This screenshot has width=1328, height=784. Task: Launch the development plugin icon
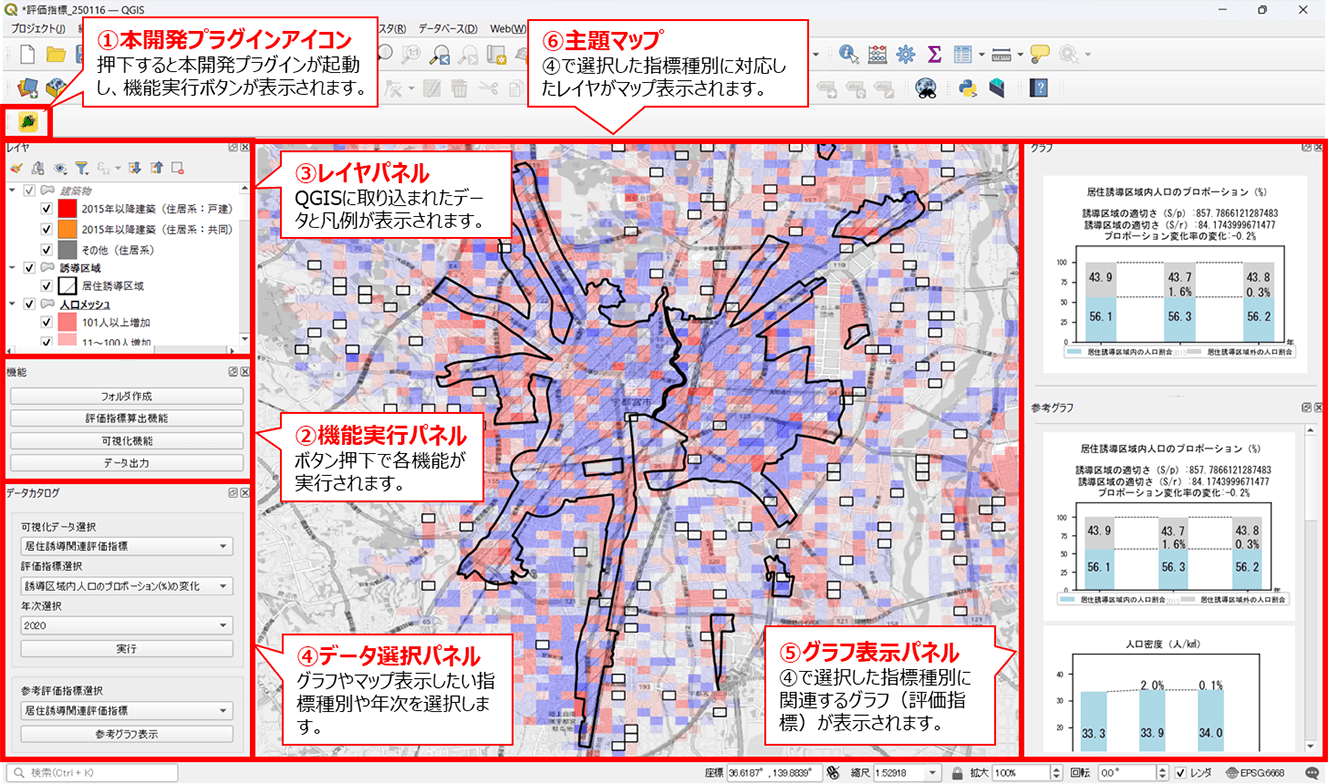point(28,122)
